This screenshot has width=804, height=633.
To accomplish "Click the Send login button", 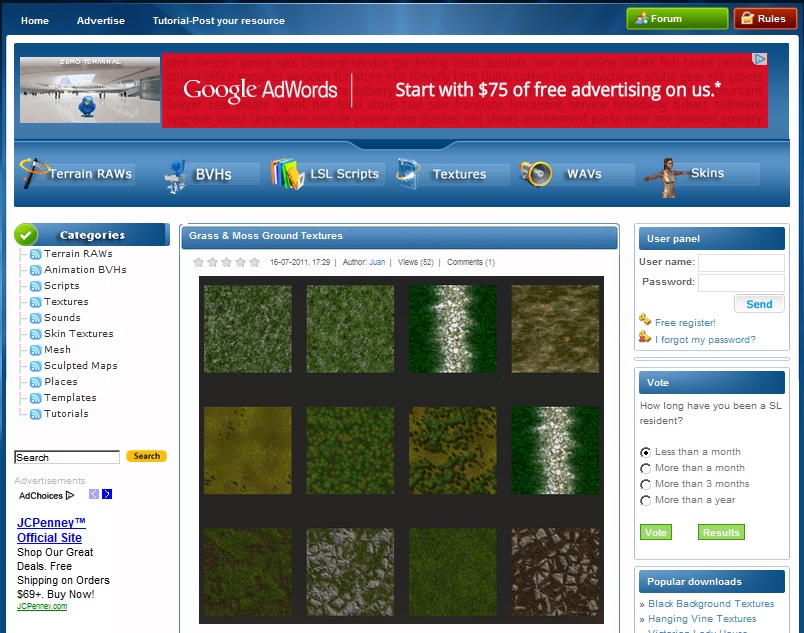I will pos(759,304).
